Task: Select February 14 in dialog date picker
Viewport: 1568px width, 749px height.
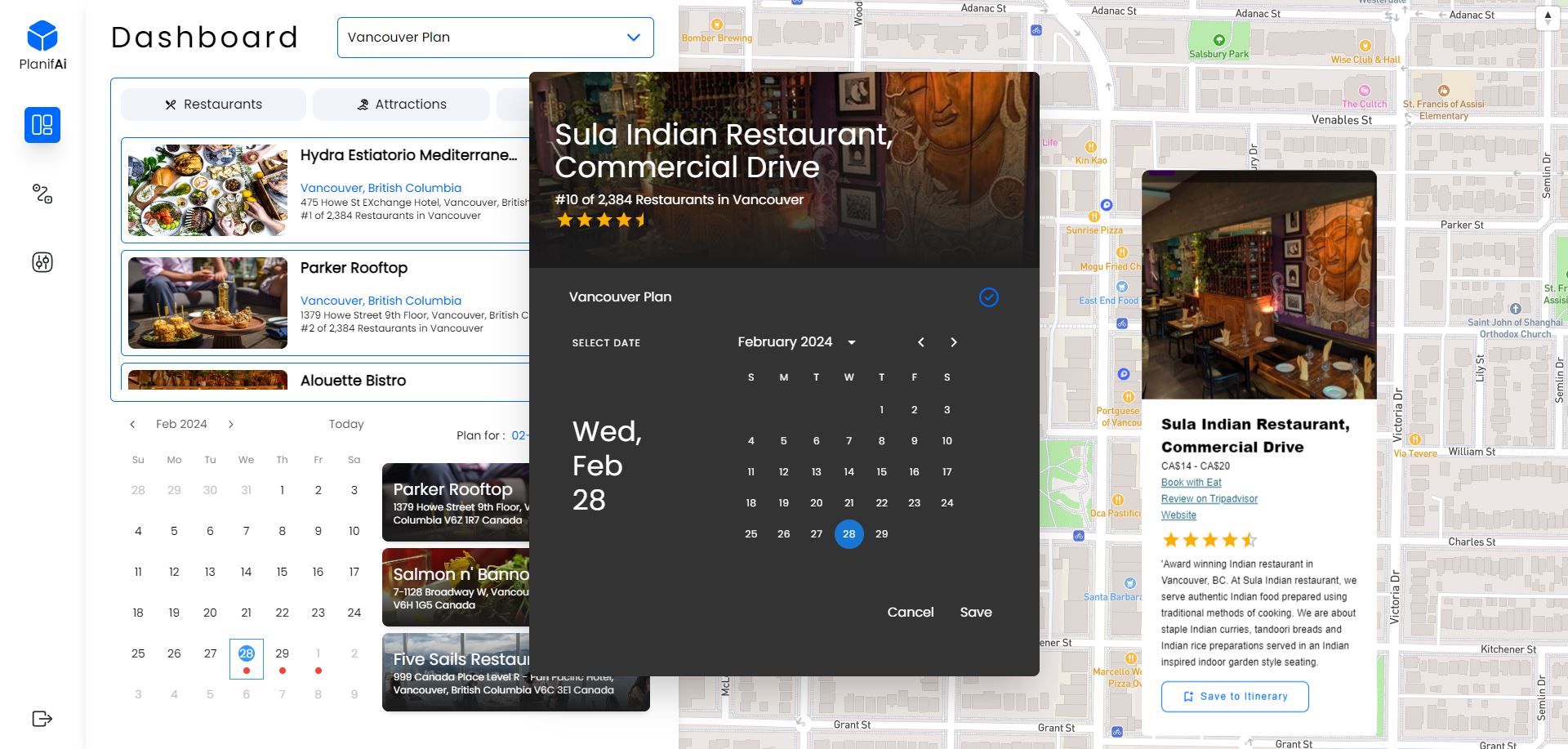Action: coord(849,472)
